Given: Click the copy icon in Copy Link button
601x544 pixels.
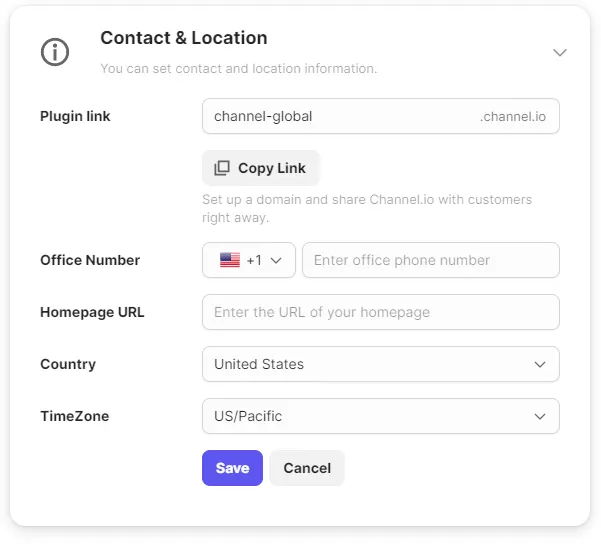Looking at the screenshot, I should [222, 168].
